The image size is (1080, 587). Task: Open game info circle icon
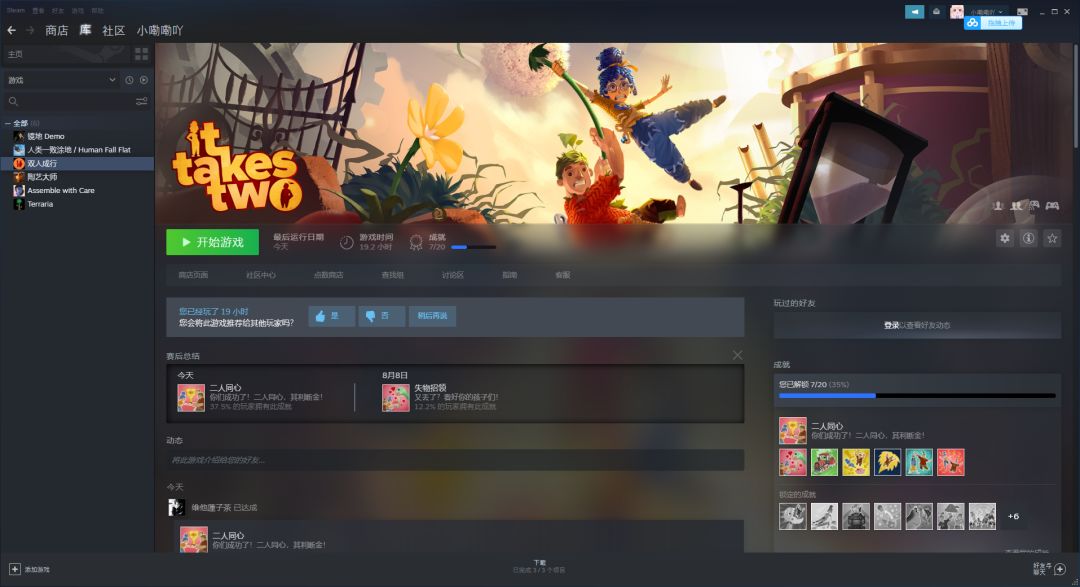[x=1028, y=238]
